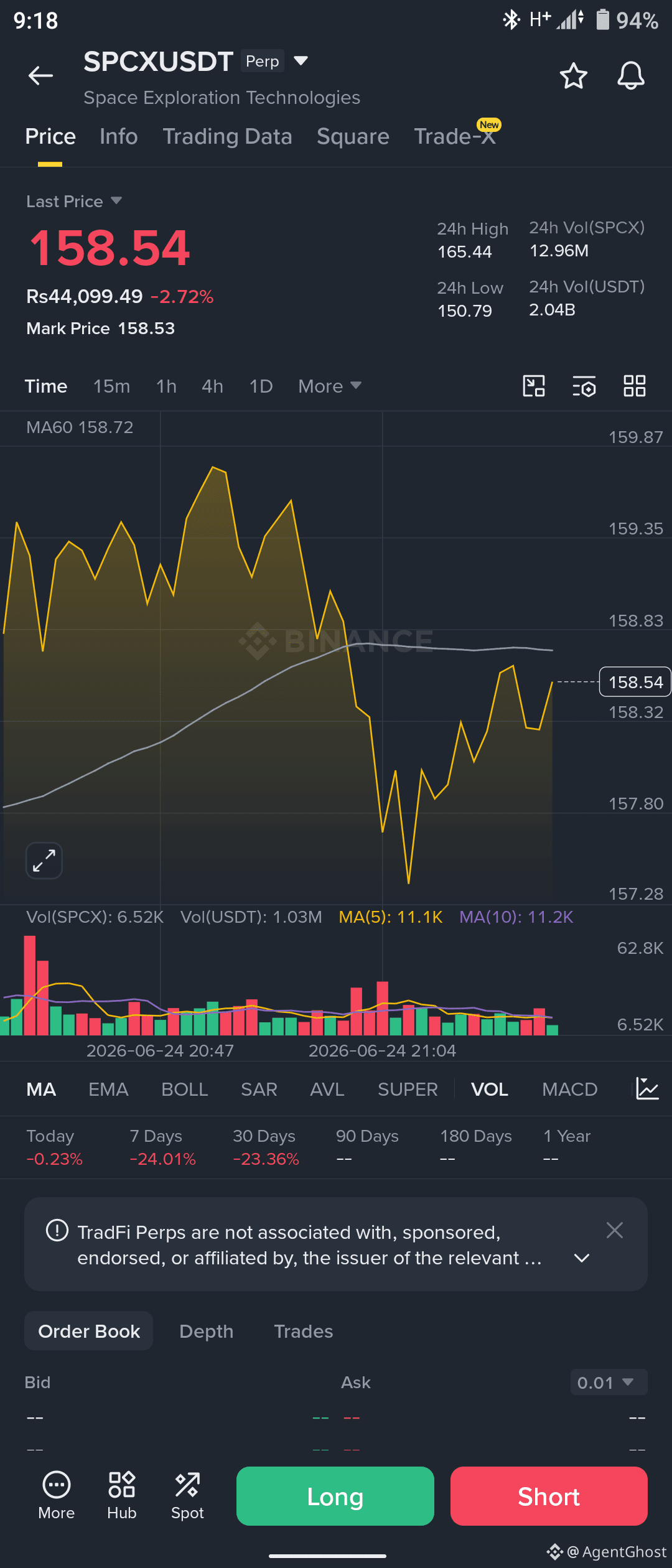
Task: Change order book precision 0.01
Action: (609, 1383)
